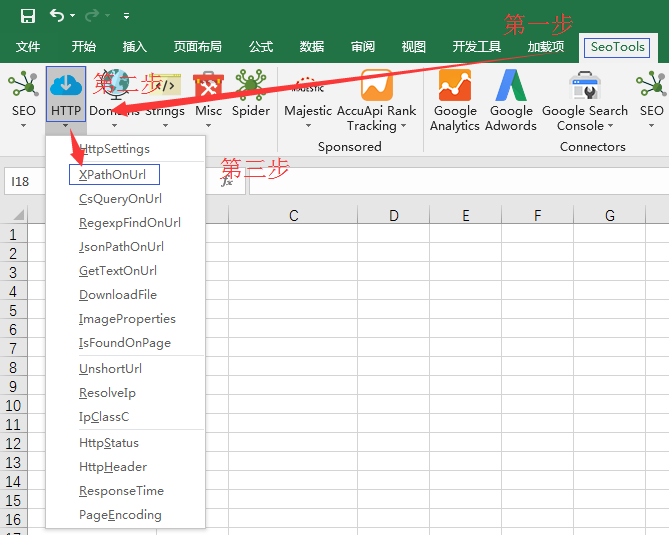
Task: Choose IsFoundOnPage from the HTTP menu
Action: click(x=125, y=343)
